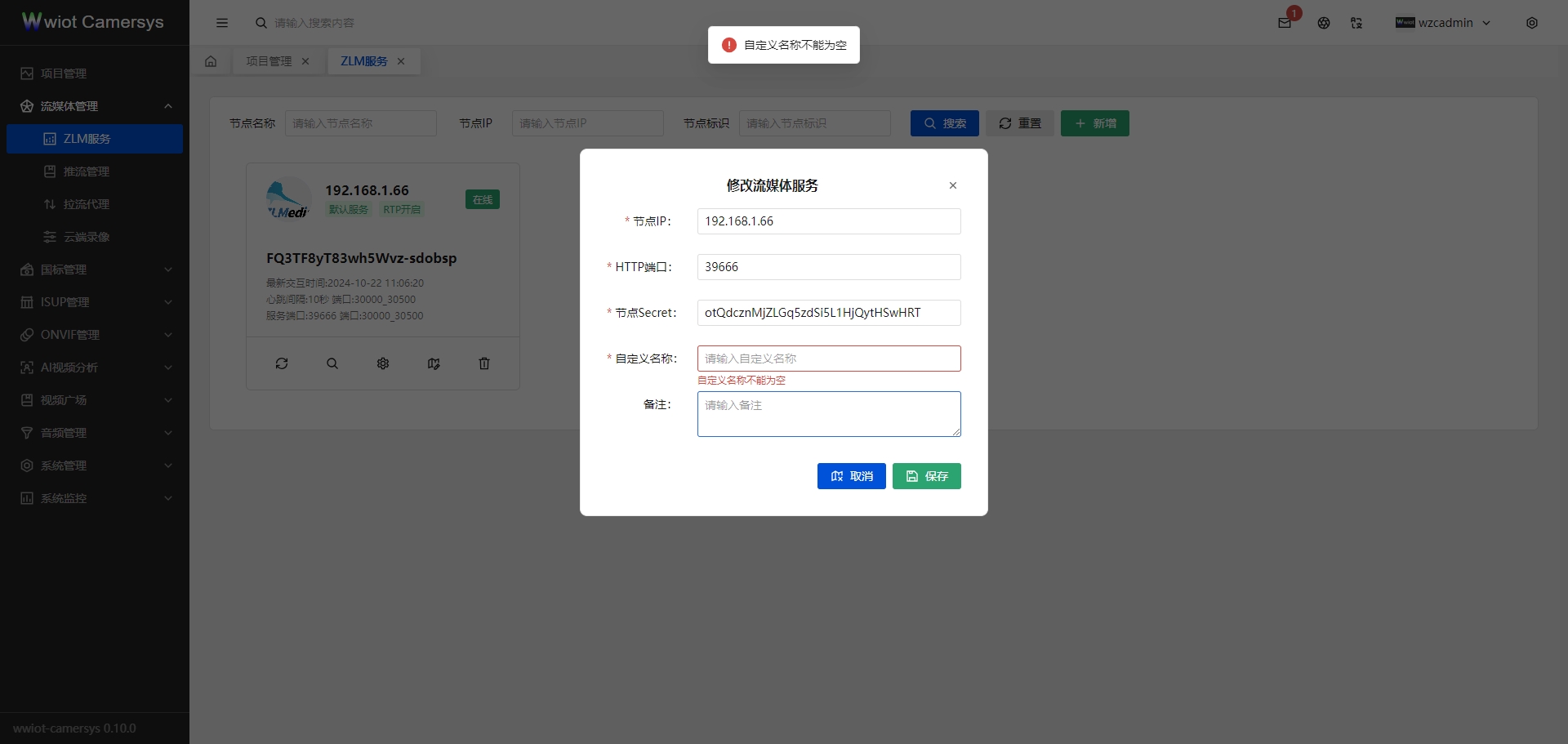This screenshot has width=1568, height=744.
Task: Open the theme globe icon in header
Action: coord(1324,23)
